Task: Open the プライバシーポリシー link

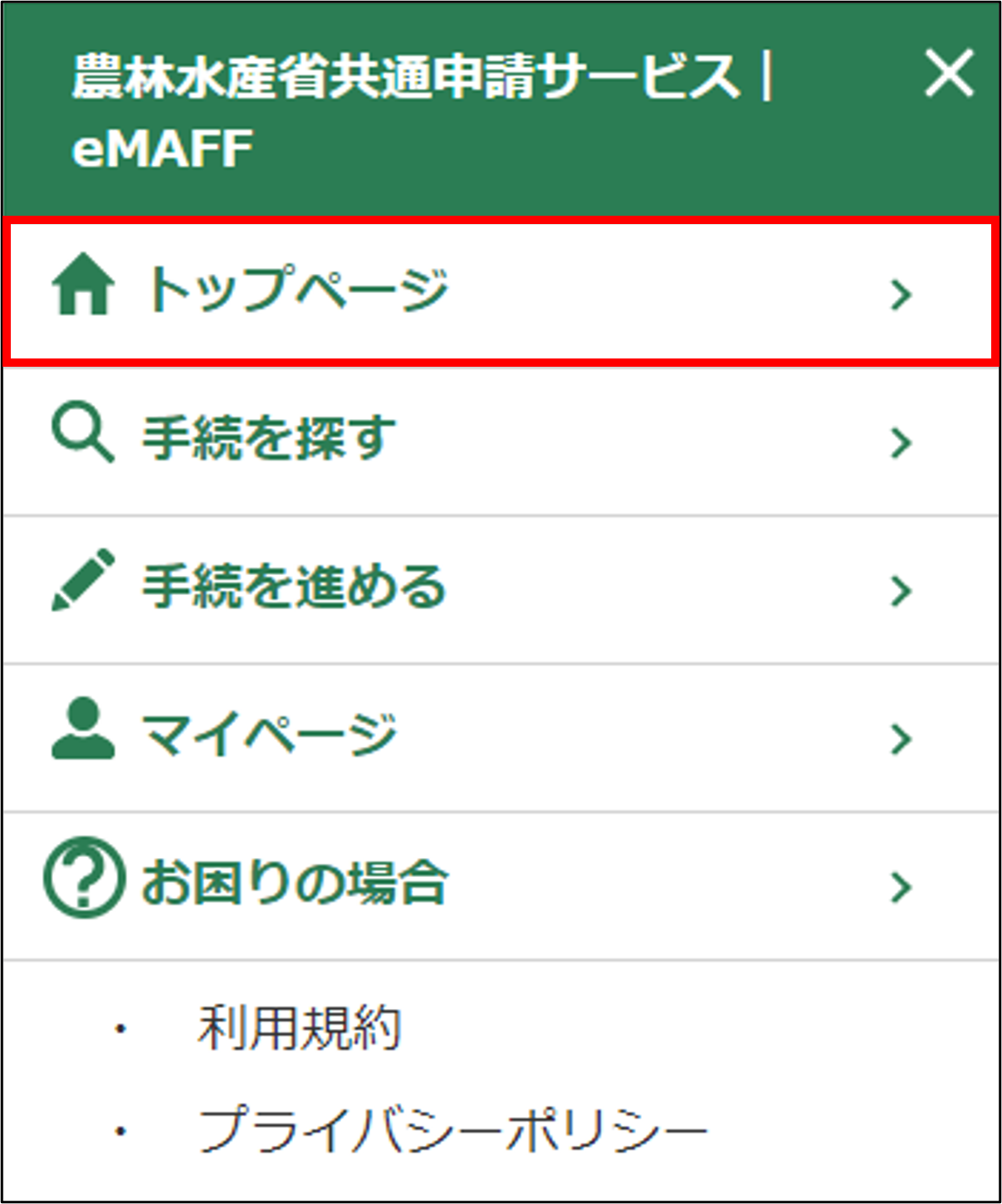Action: pyautogui.click(x=452, y=1130)
